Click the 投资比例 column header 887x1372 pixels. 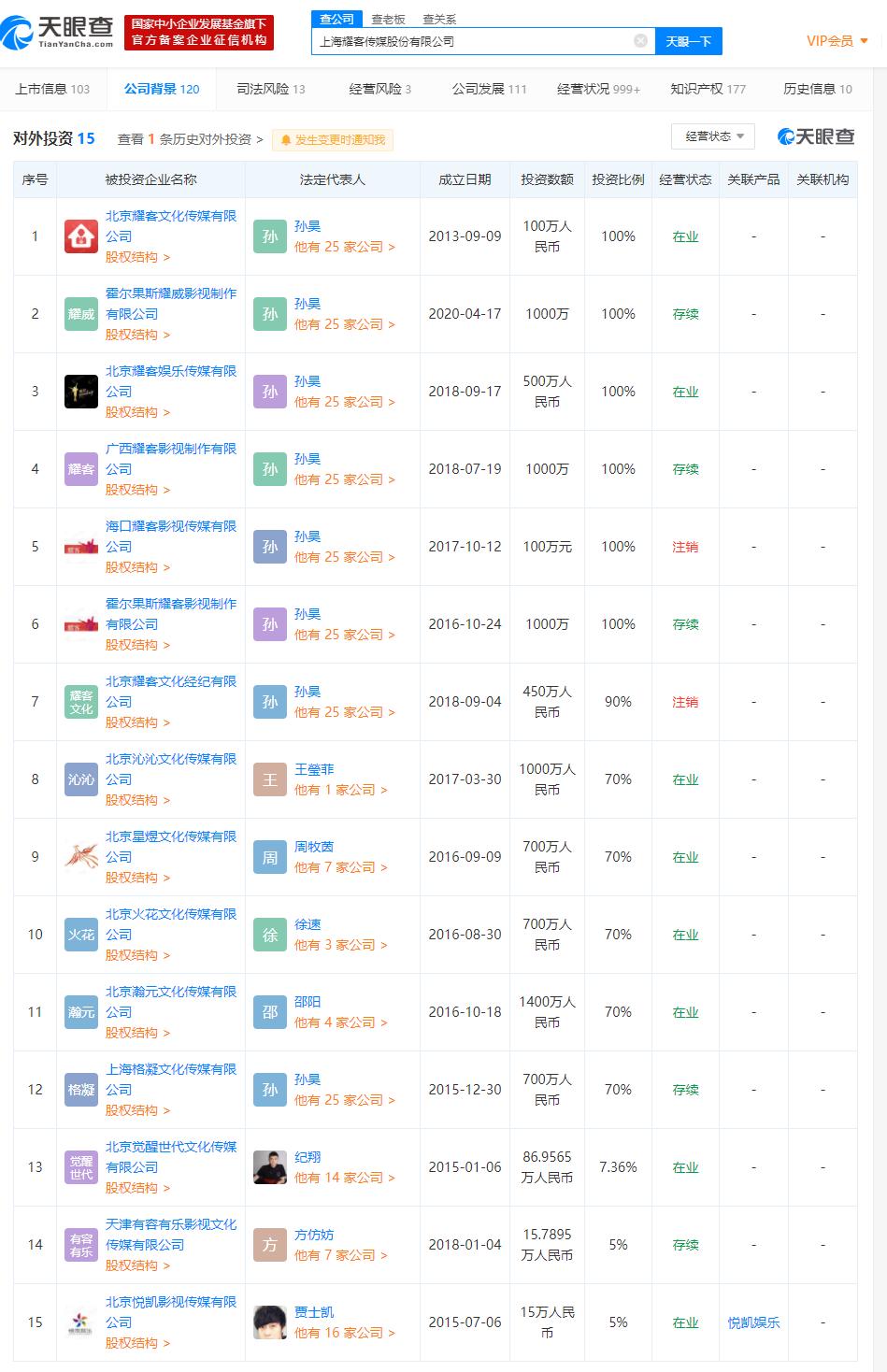coord(618,179)
